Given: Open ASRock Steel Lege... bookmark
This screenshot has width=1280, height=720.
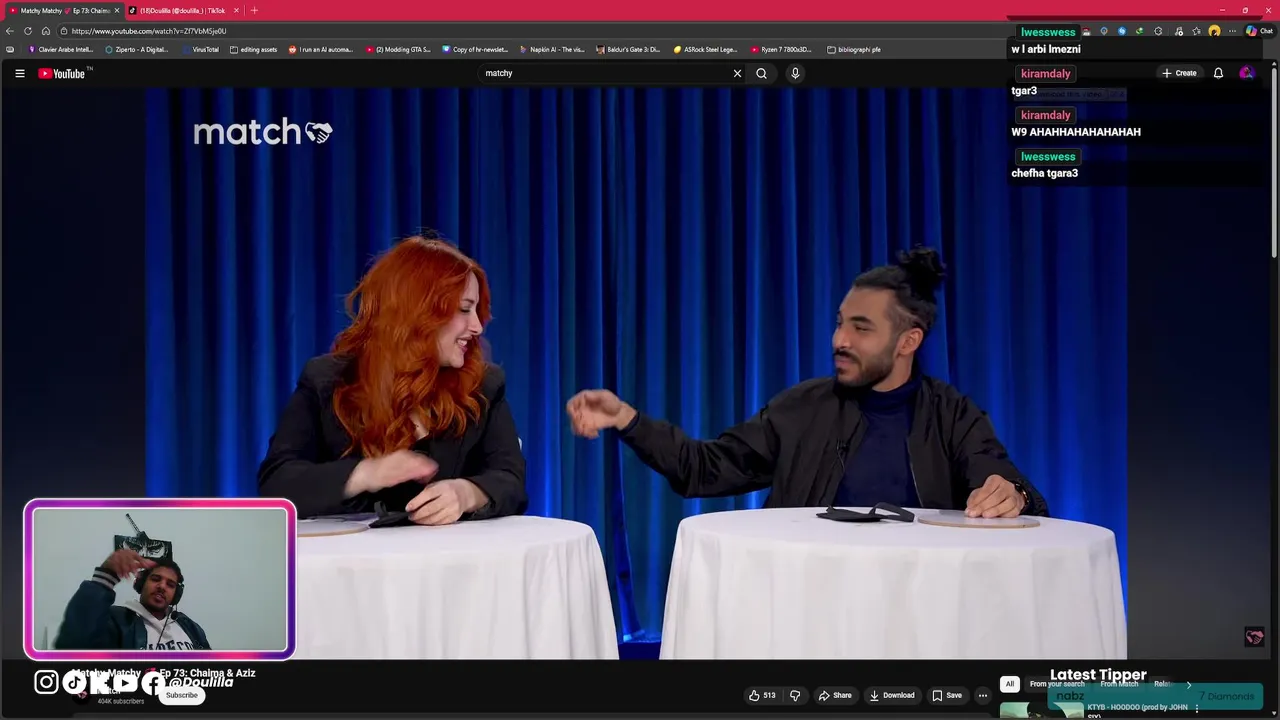Looking at the screenshot, I should click(705, 49).
